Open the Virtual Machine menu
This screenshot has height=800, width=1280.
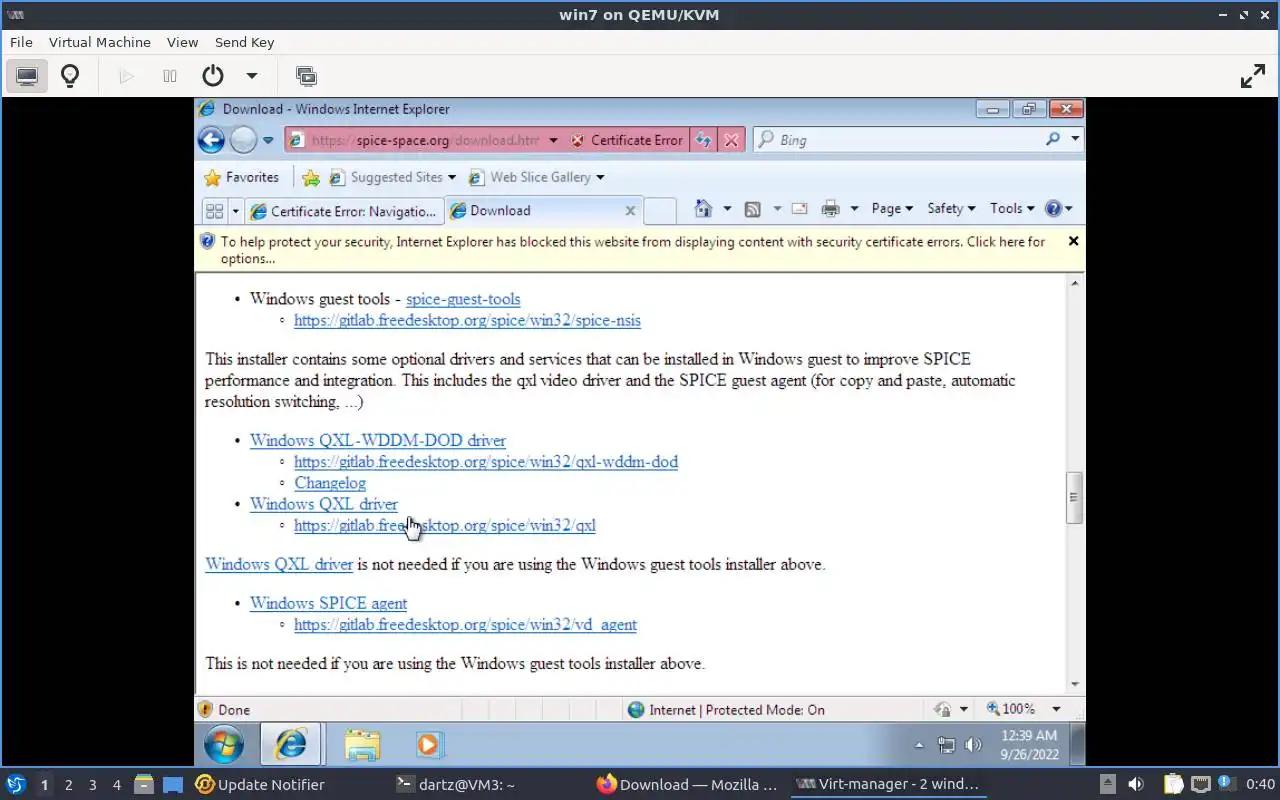[x=99, y=42]
